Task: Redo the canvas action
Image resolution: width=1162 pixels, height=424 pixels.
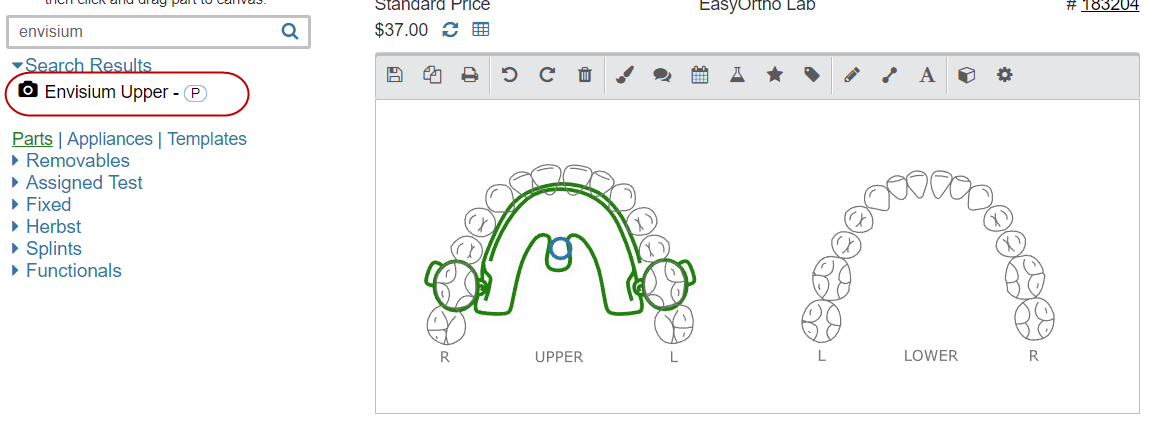Action: (x=547, y=74)
